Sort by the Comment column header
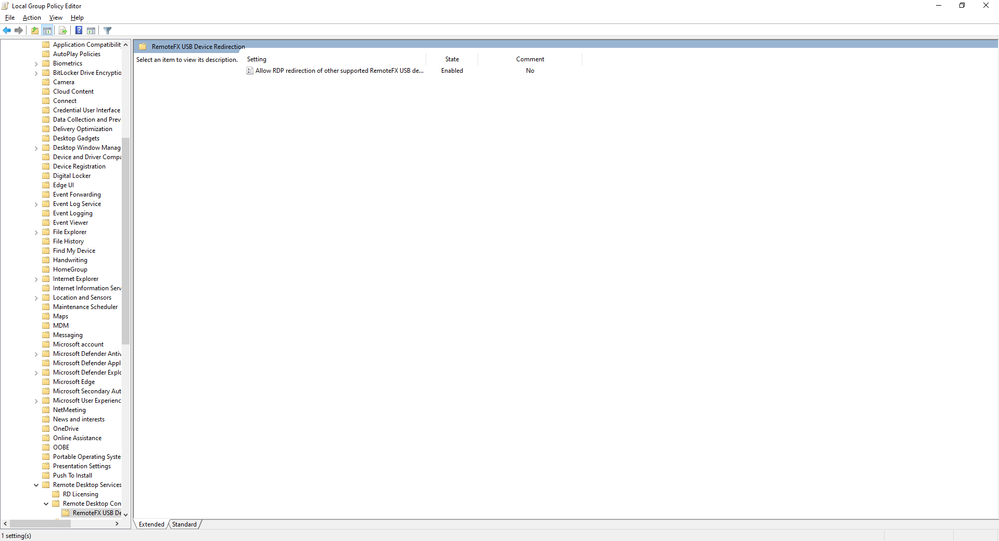 529,59
